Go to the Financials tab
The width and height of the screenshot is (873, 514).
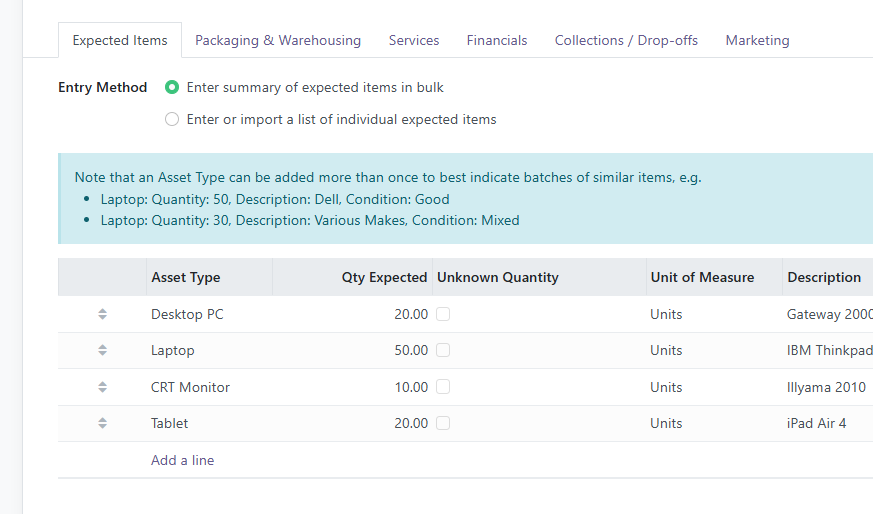tap(497, 41)
